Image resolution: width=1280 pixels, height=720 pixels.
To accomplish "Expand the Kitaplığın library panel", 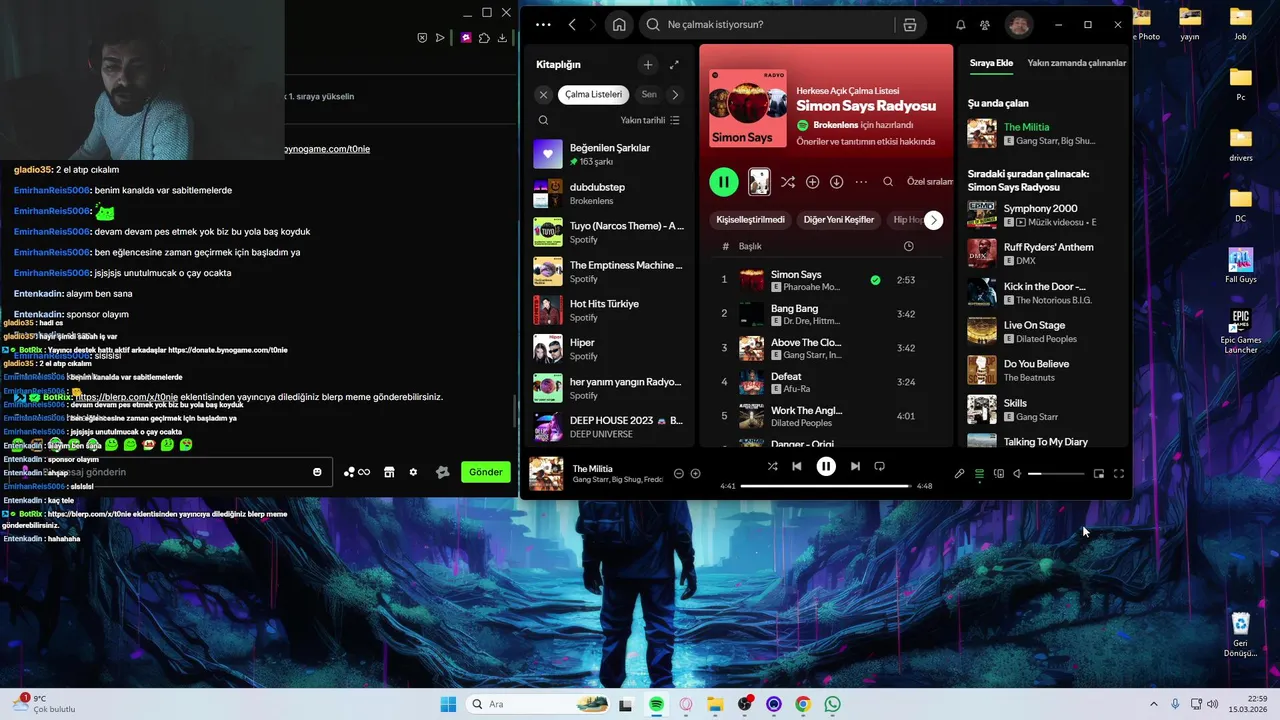I will pos(674,65).
